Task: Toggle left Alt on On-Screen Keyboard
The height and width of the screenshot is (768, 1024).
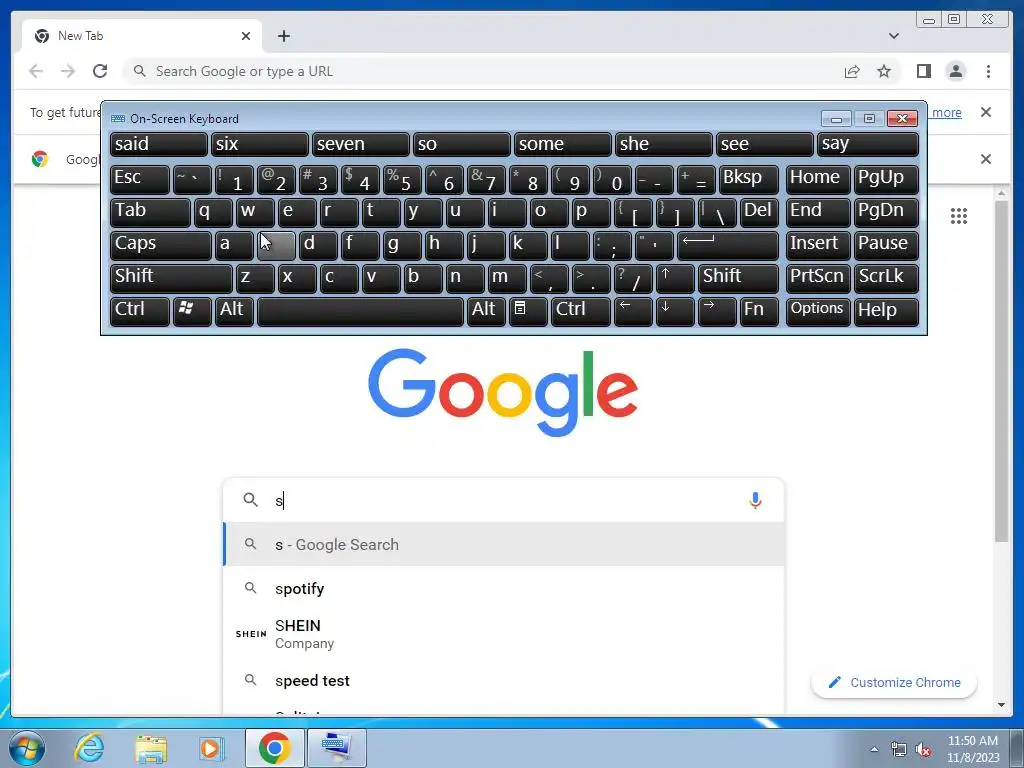Action: (x=234, y=312)
